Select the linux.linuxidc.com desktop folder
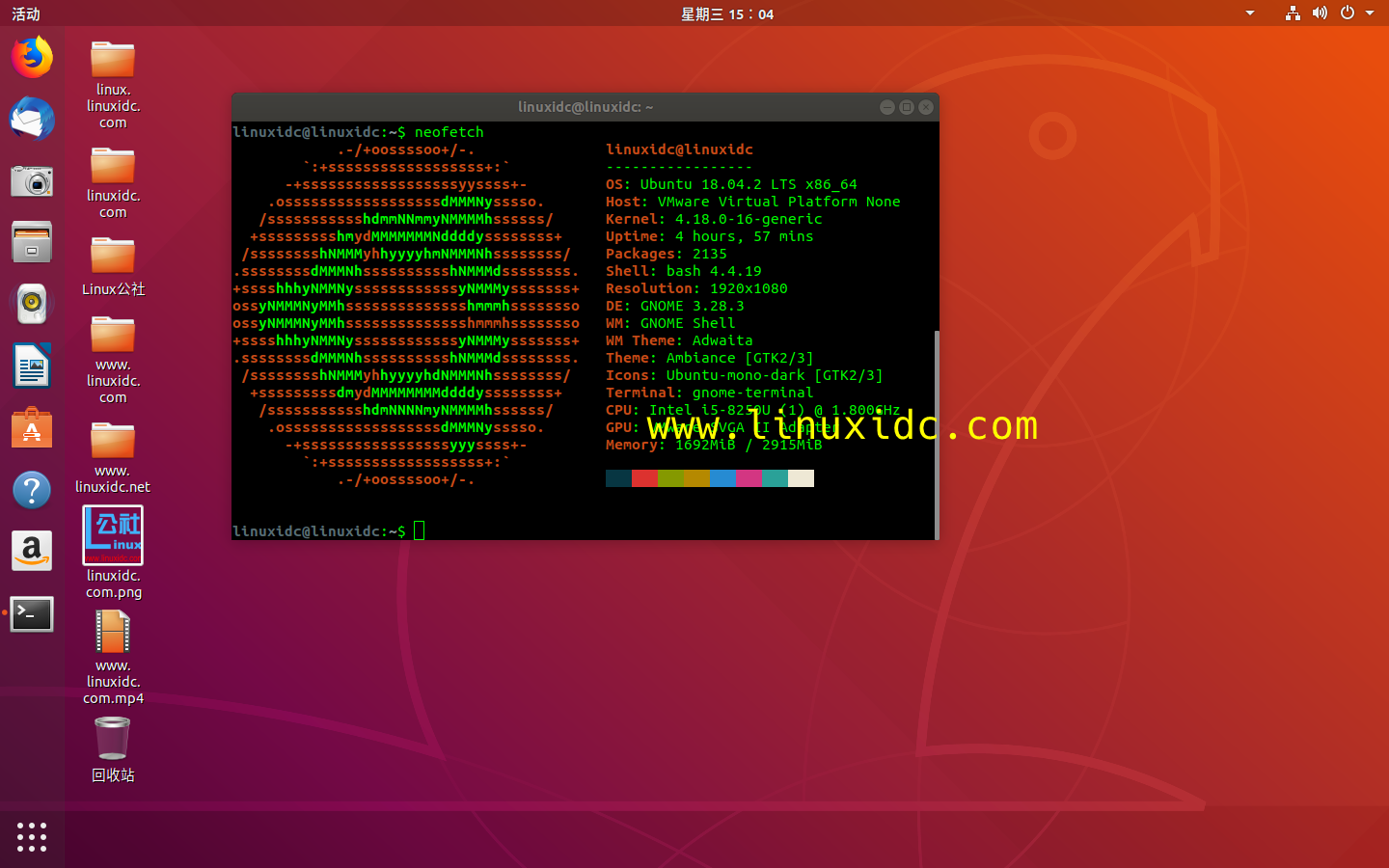 [x=113, y=84]
